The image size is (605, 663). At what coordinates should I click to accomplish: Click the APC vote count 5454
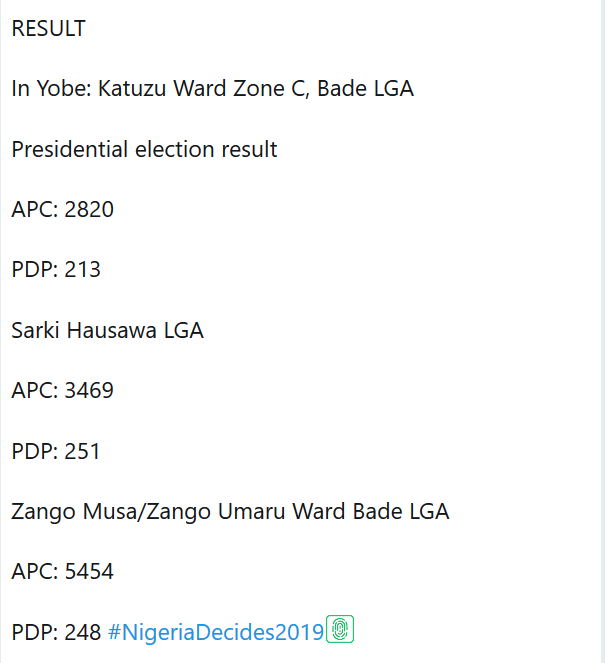tap(89, 571)
